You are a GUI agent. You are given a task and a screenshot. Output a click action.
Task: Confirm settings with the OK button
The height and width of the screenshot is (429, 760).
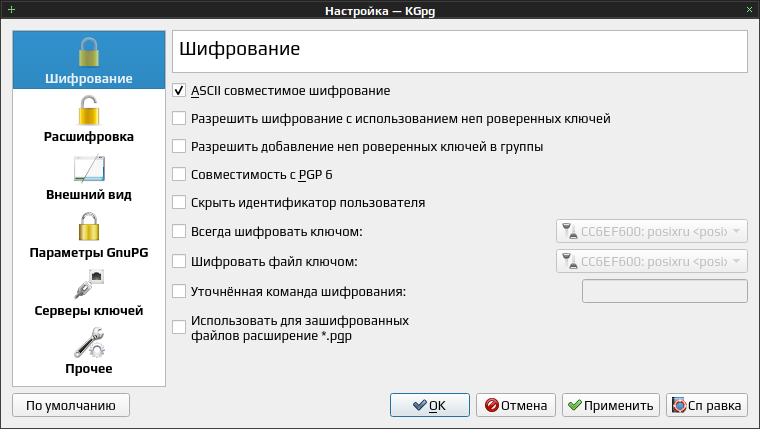(x=429, y=405)
